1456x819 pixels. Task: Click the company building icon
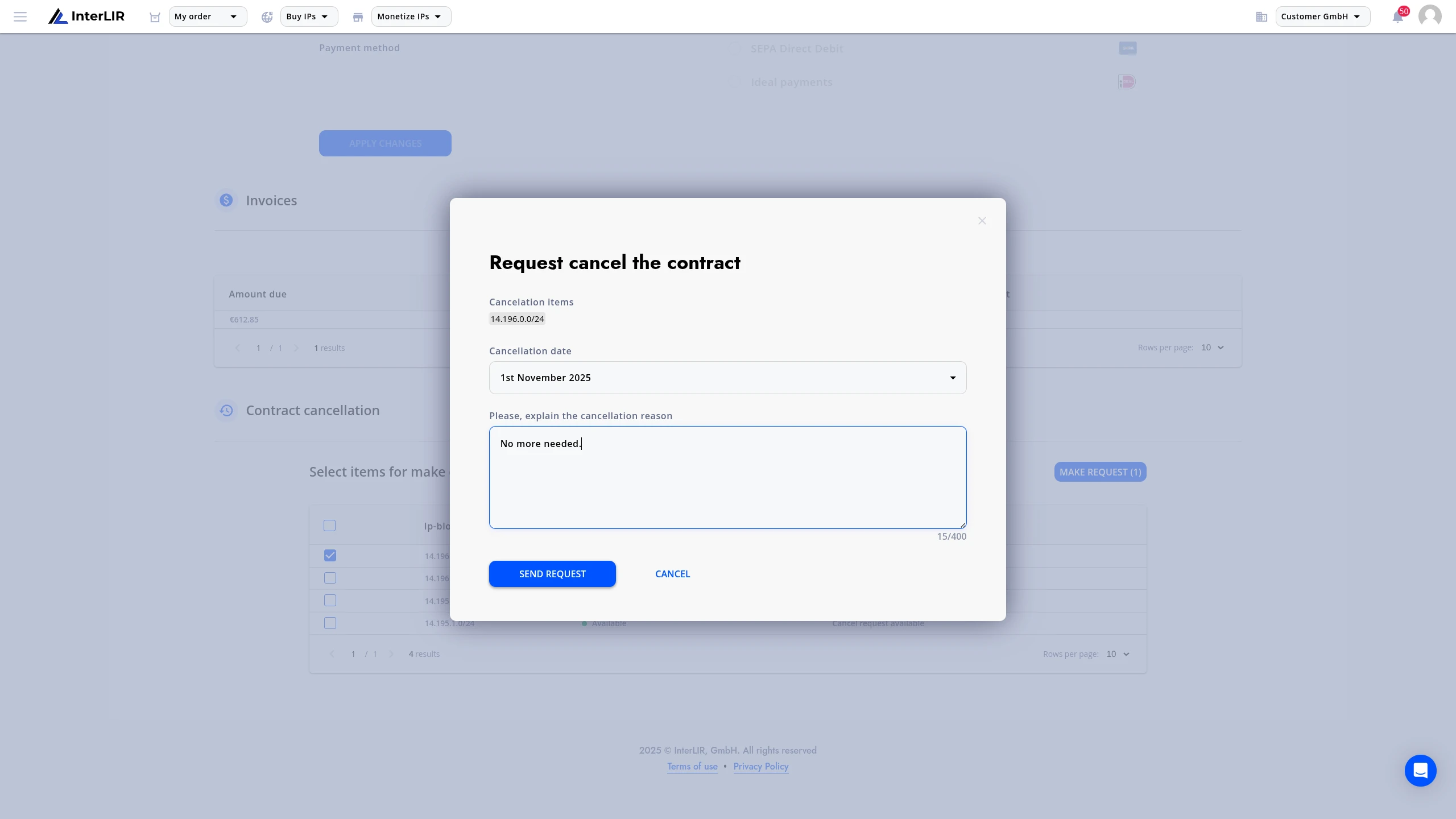coord(1261,17)
